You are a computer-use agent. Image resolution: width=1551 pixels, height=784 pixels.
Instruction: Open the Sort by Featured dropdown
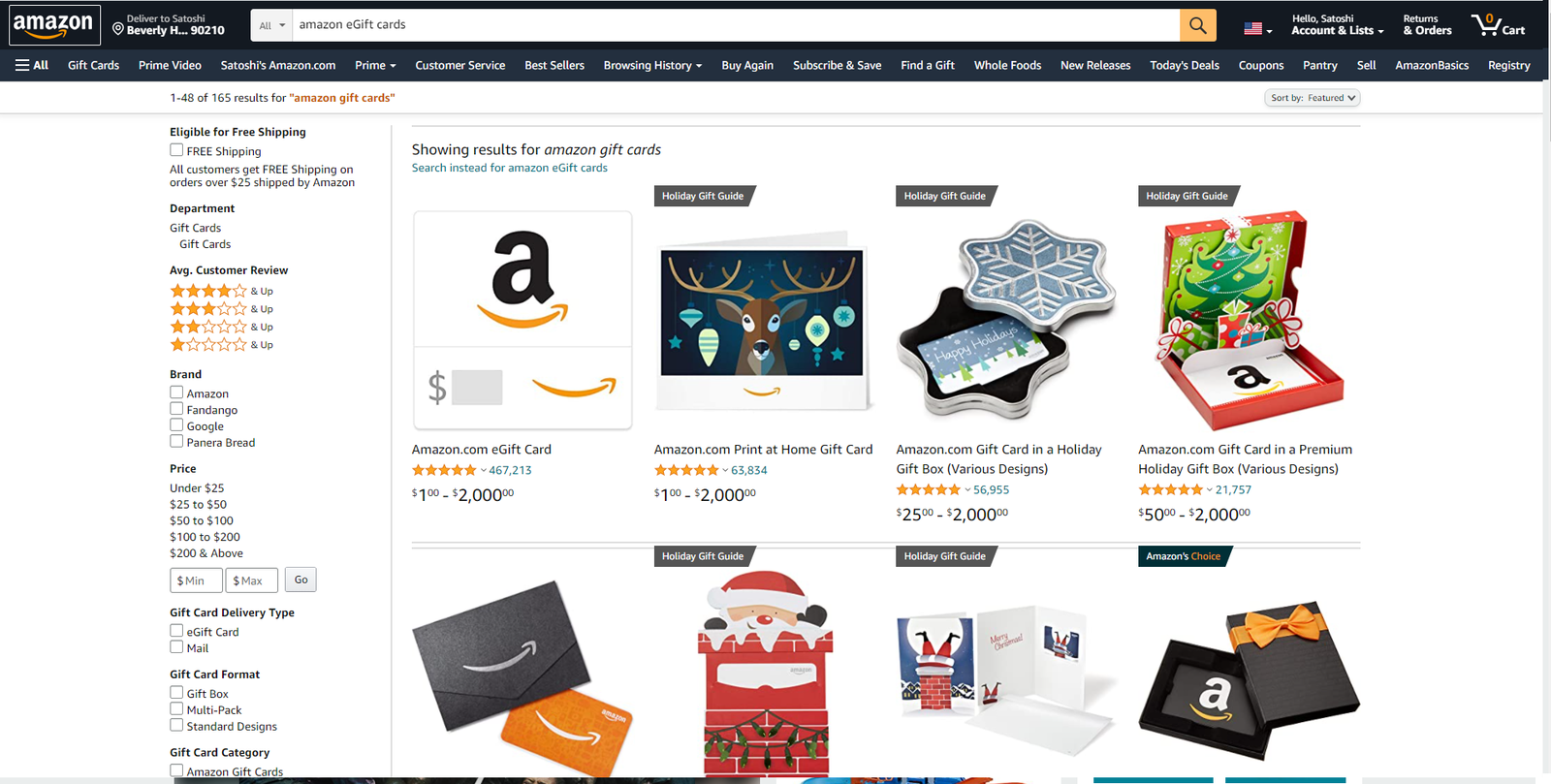click(x=1313, y=98)
